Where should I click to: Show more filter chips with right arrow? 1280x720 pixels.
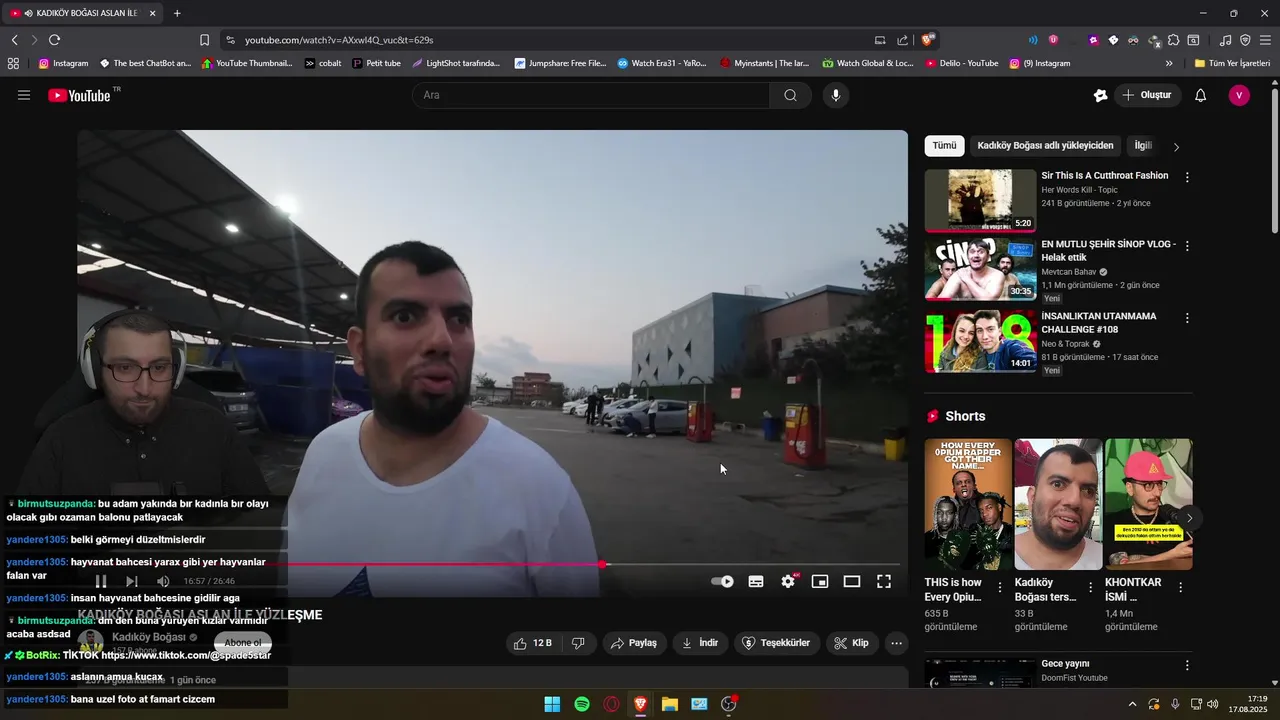tap(1176, 147)
